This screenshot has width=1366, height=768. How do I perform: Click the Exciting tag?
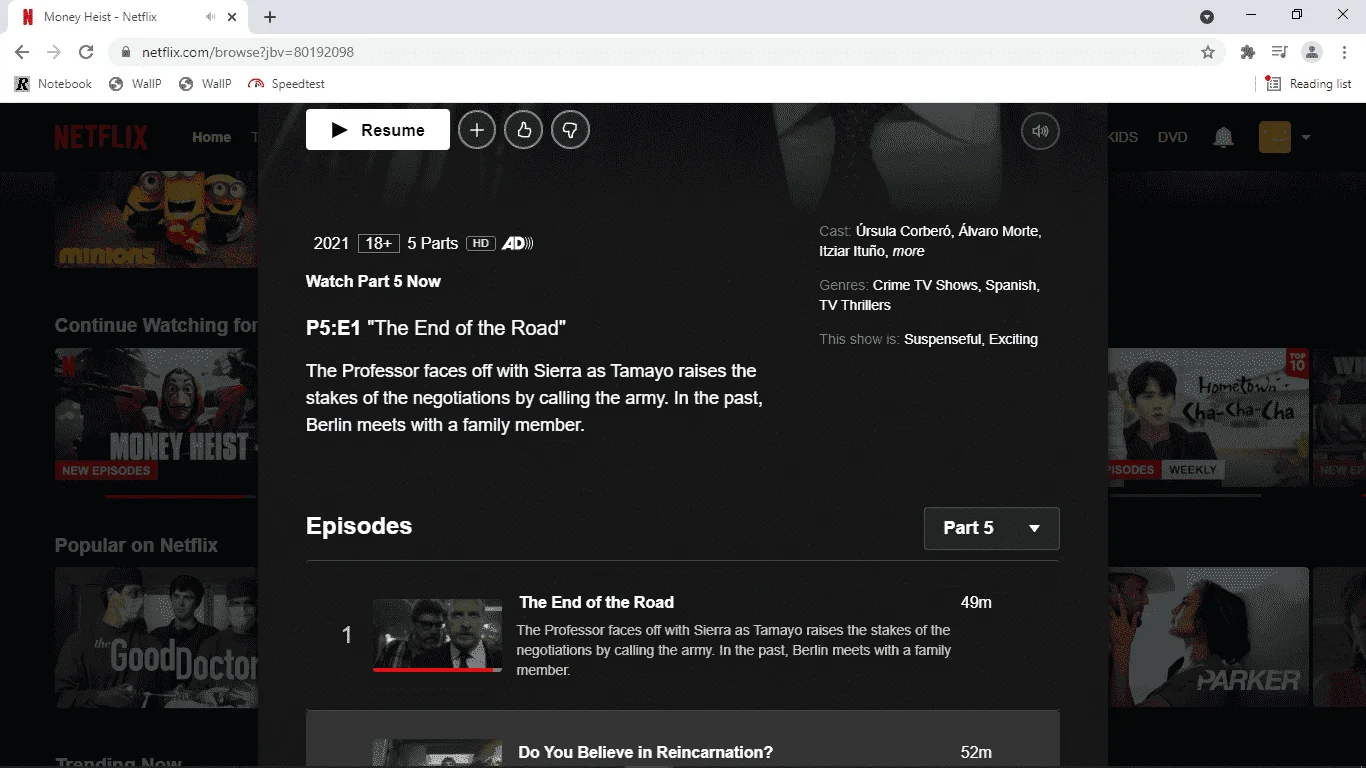[1013, 339]
